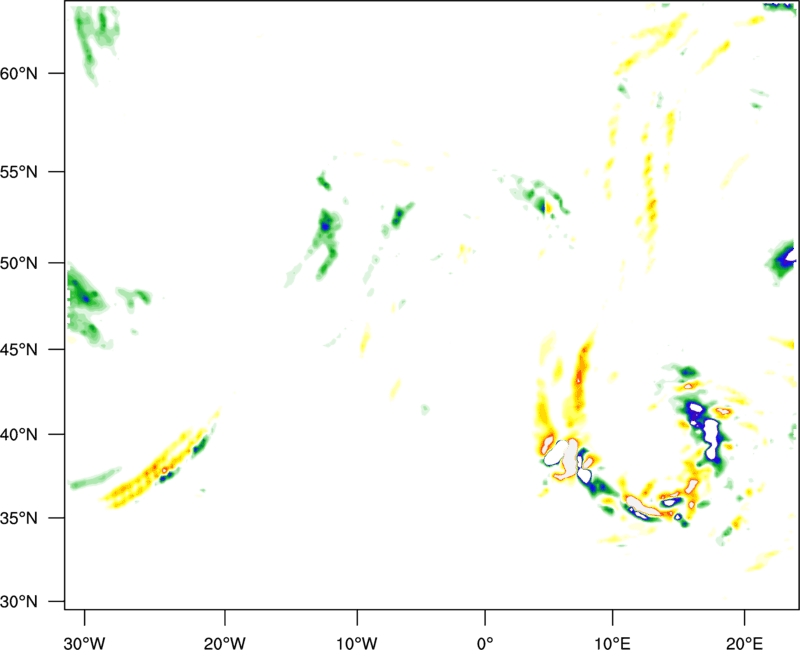Click the 45°N latitude label
Screen dimensions: 800x650
click(x=19, y=349)
